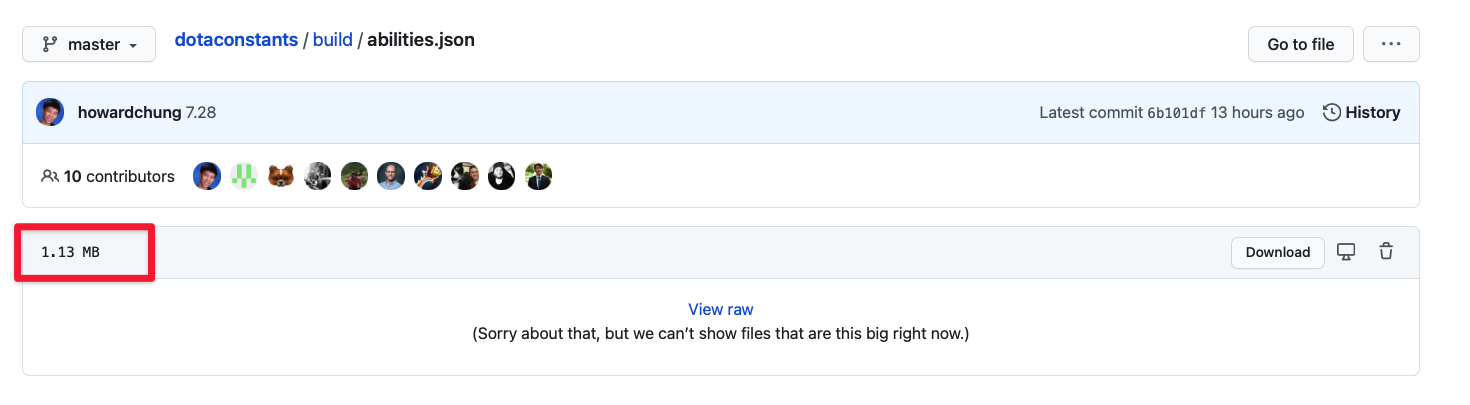Go to the dotaconstants repository root
This screenshot has height=405, width=1470.
coord(236,40)
